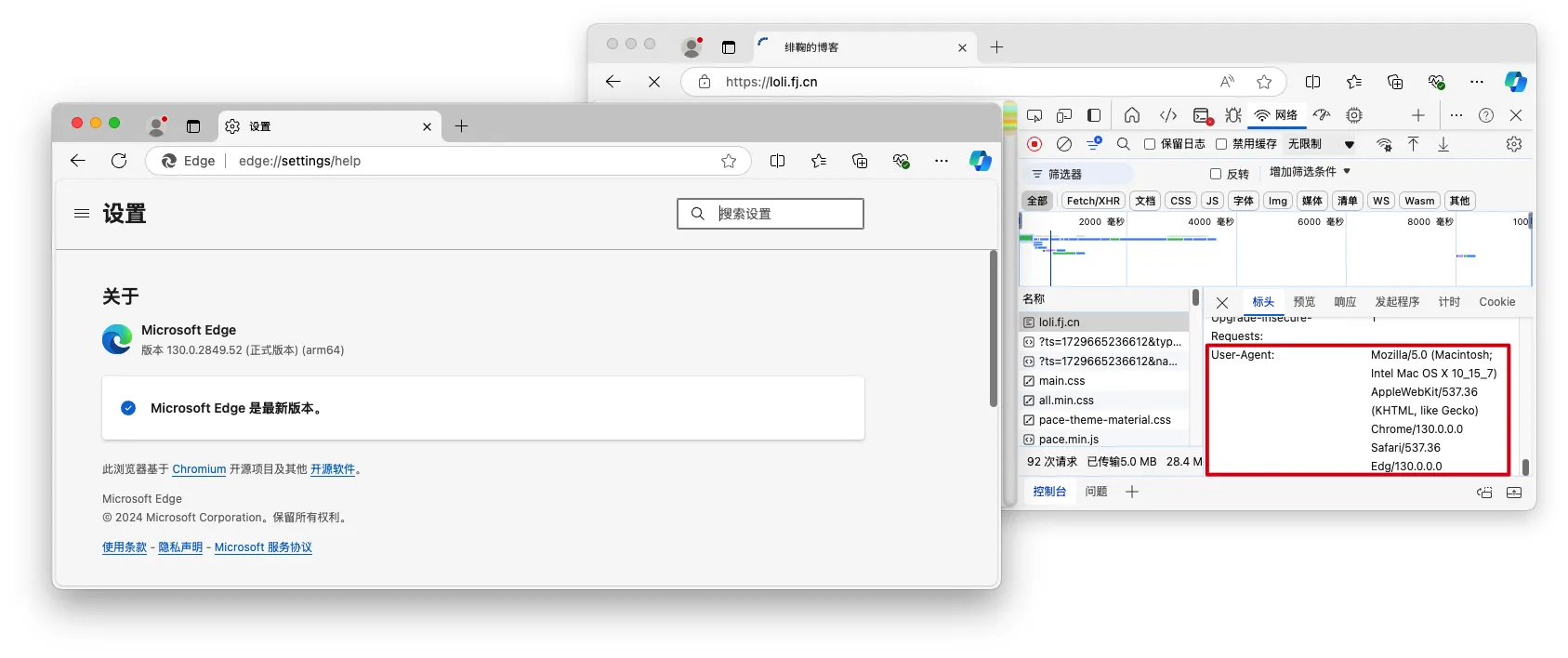This screenshot has height=658, width=1568.
Task: Toggle the network filter funnel icon
Action: pyautogui.click(x=1094, y=144)
